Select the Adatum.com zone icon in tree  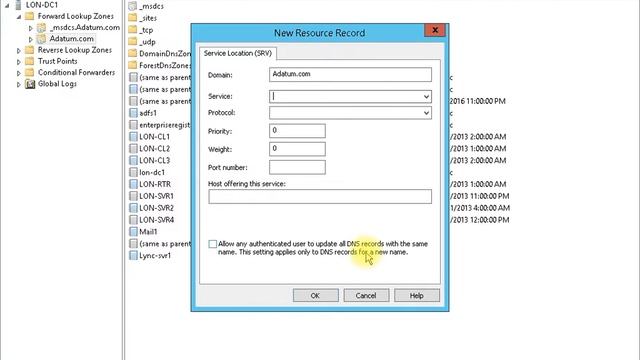pyautogui.click(x=42, y=39)
